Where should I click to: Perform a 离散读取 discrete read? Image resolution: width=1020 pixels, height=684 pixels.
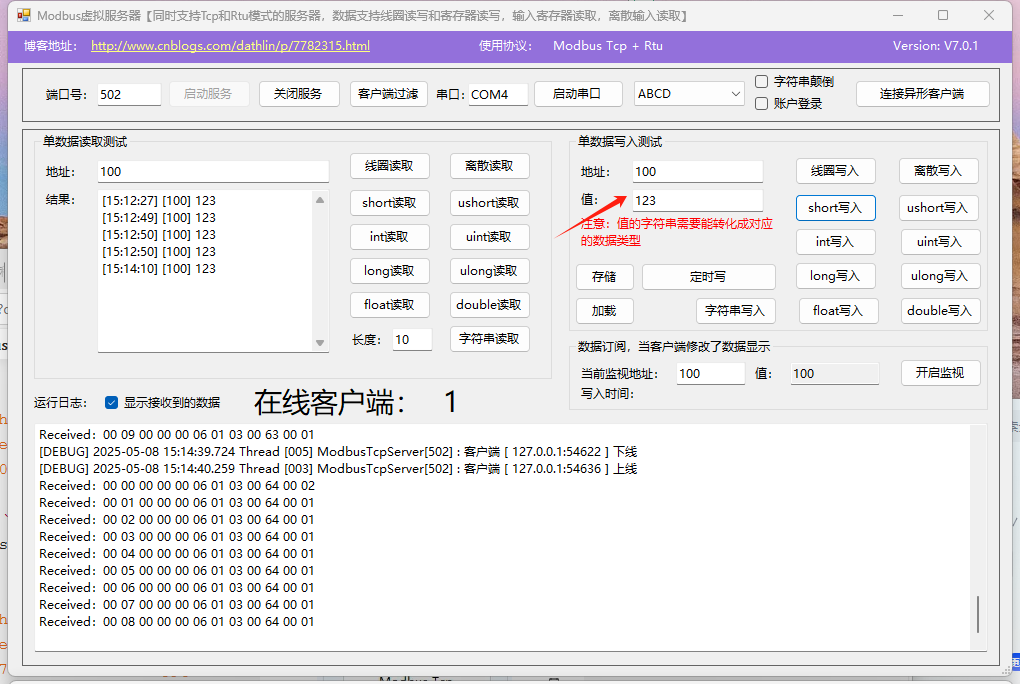point(489,166)
